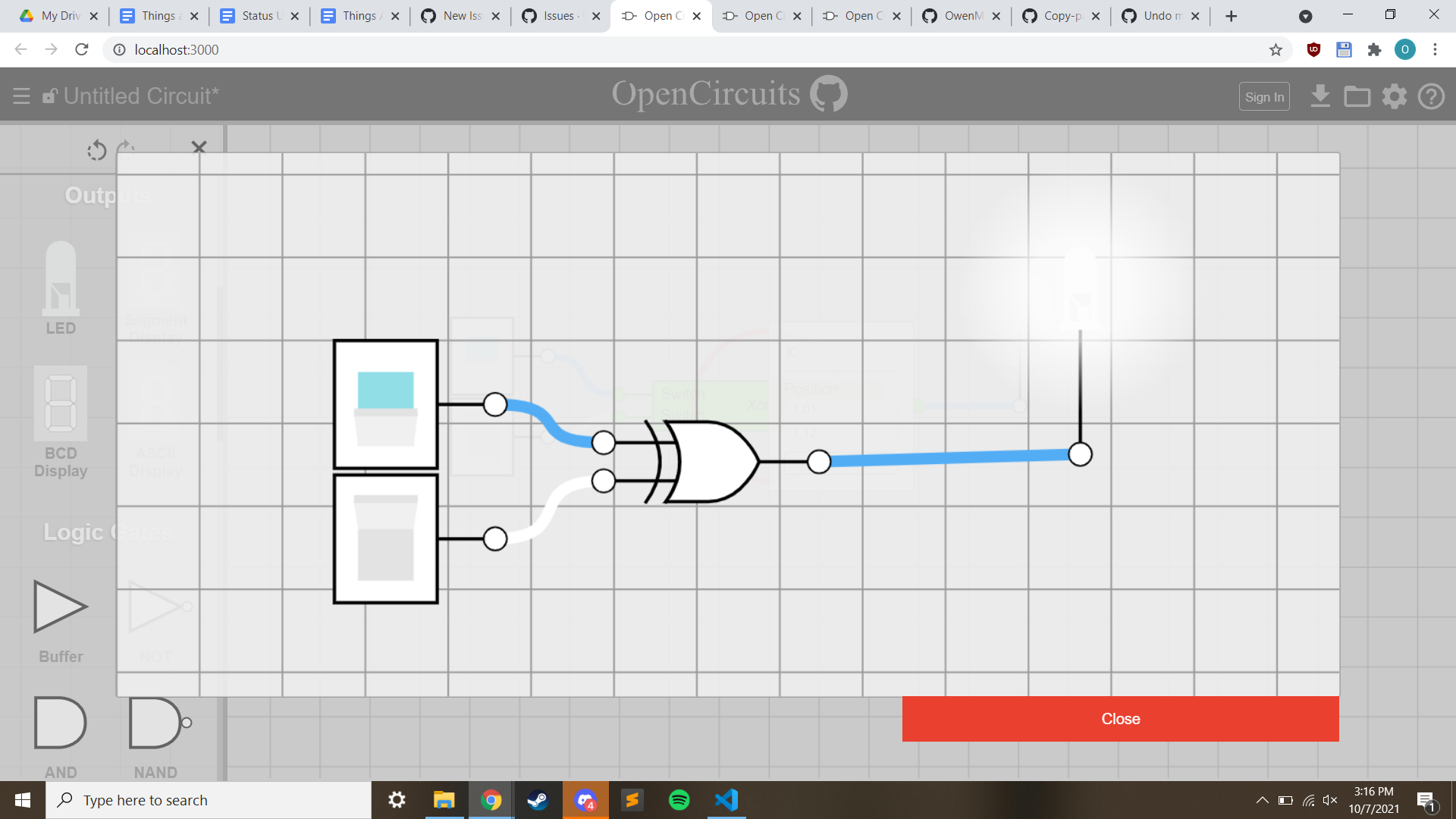Viewport: 1456px width, 819px height.
Task: Click the upper input switch
Action: coord(384,404)
